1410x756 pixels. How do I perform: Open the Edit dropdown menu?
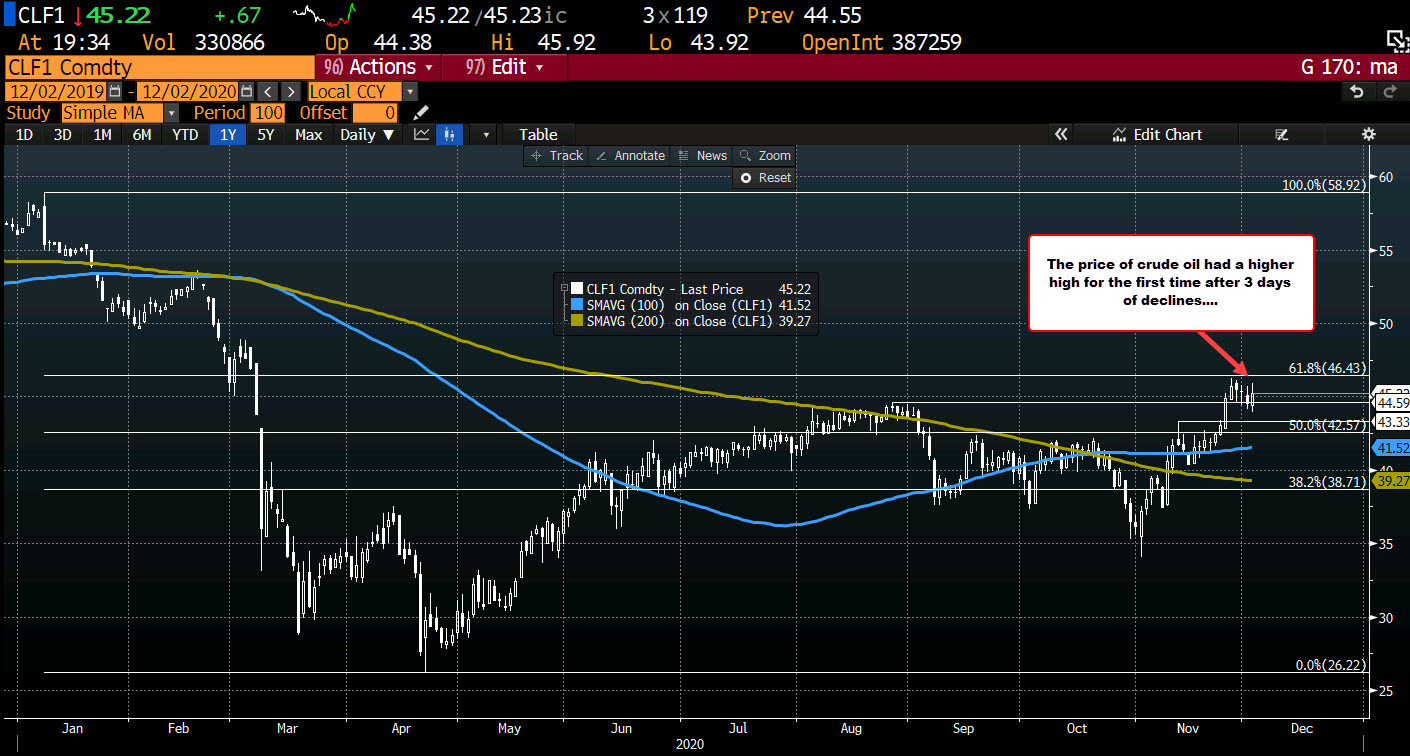pyautogui.click(x=506, y=67)
